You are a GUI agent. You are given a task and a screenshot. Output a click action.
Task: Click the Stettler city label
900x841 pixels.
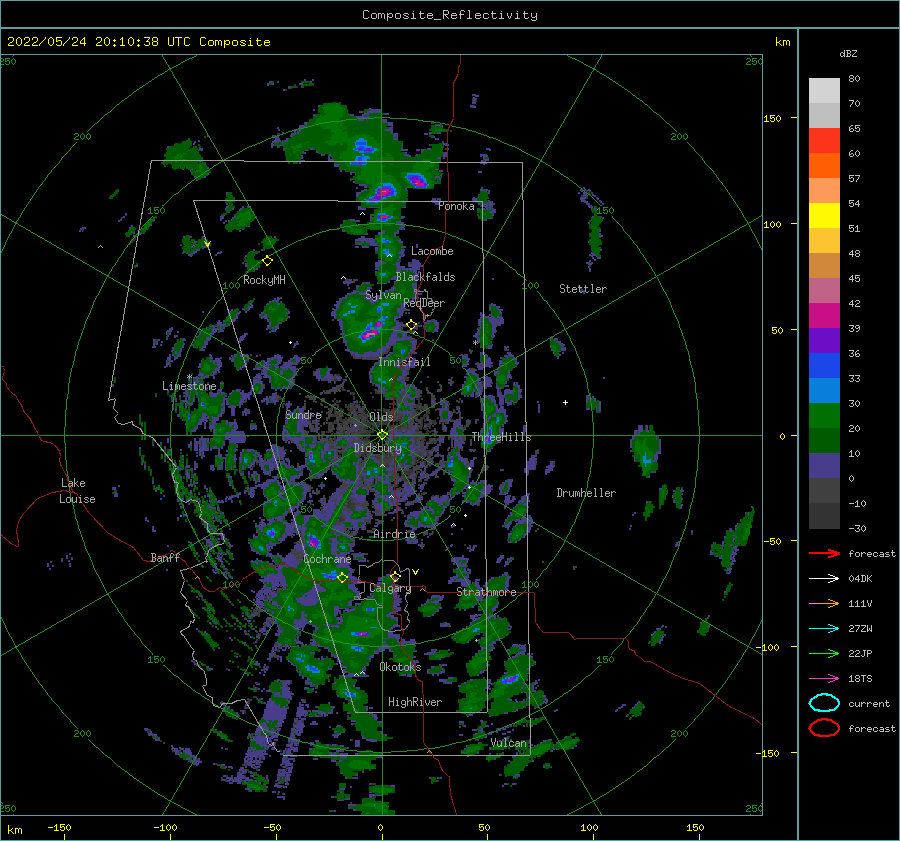(x=583, y=289)
